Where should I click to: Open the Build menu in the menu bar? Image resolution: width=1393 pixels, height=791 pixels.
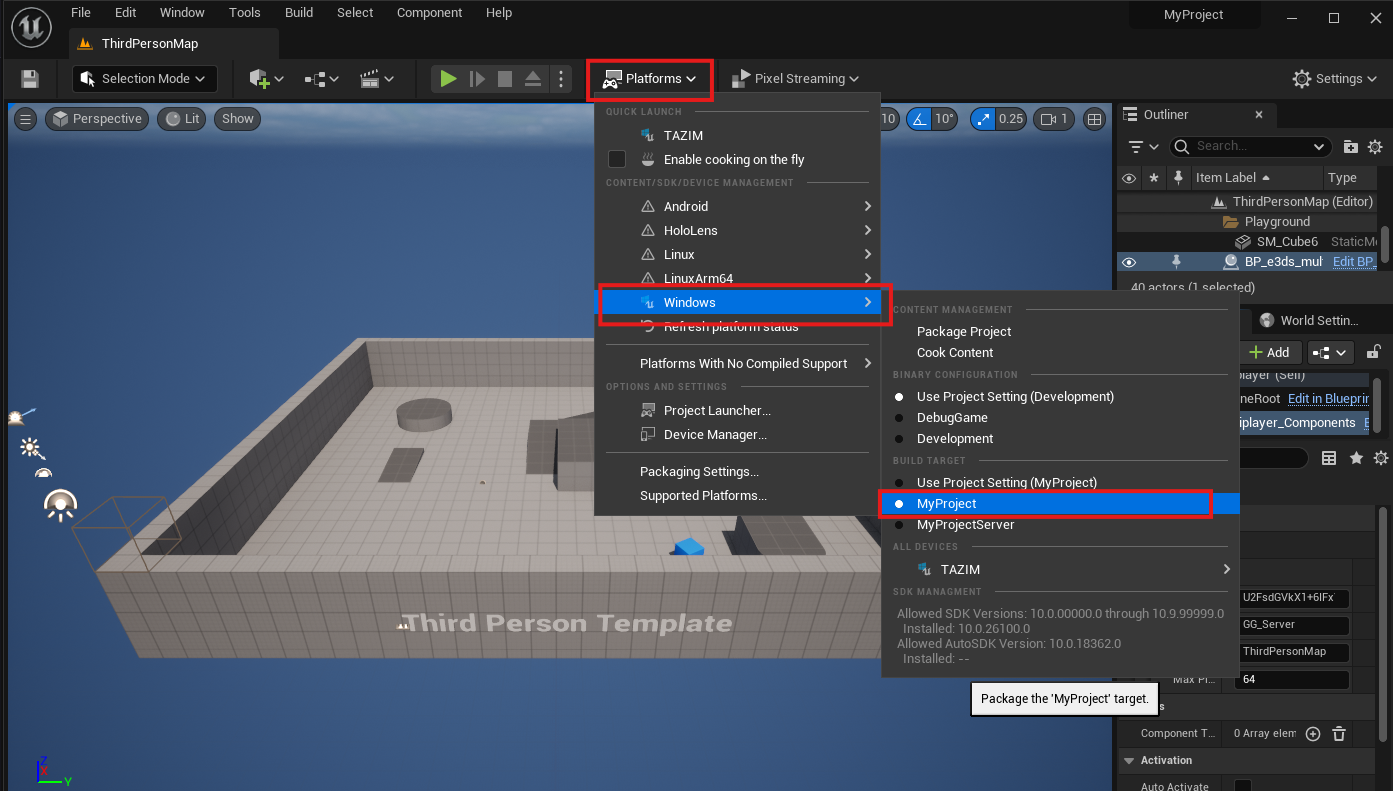(299, 13)
